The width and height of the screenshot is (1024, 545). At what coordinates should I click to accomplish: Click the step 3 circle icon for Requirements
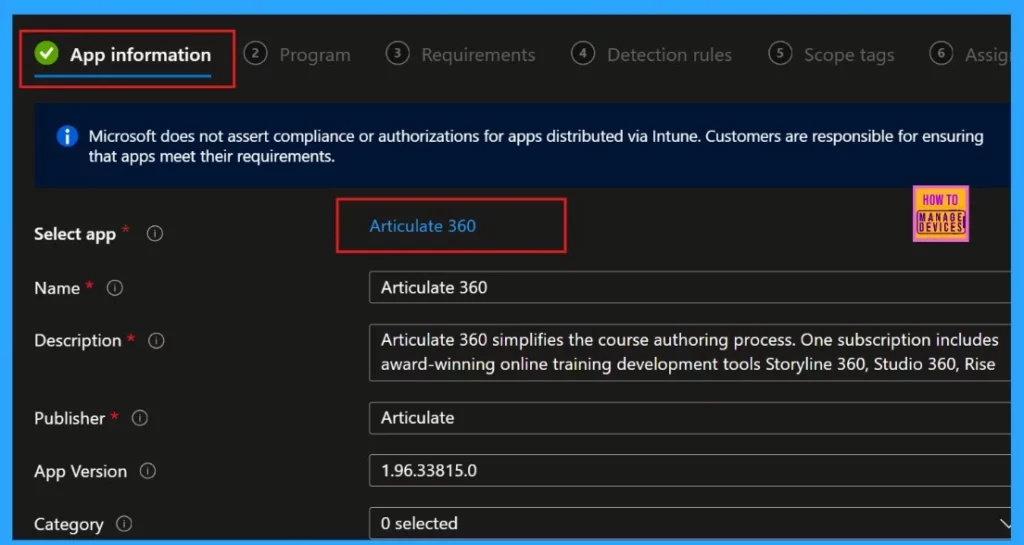(x=397, y=54)
